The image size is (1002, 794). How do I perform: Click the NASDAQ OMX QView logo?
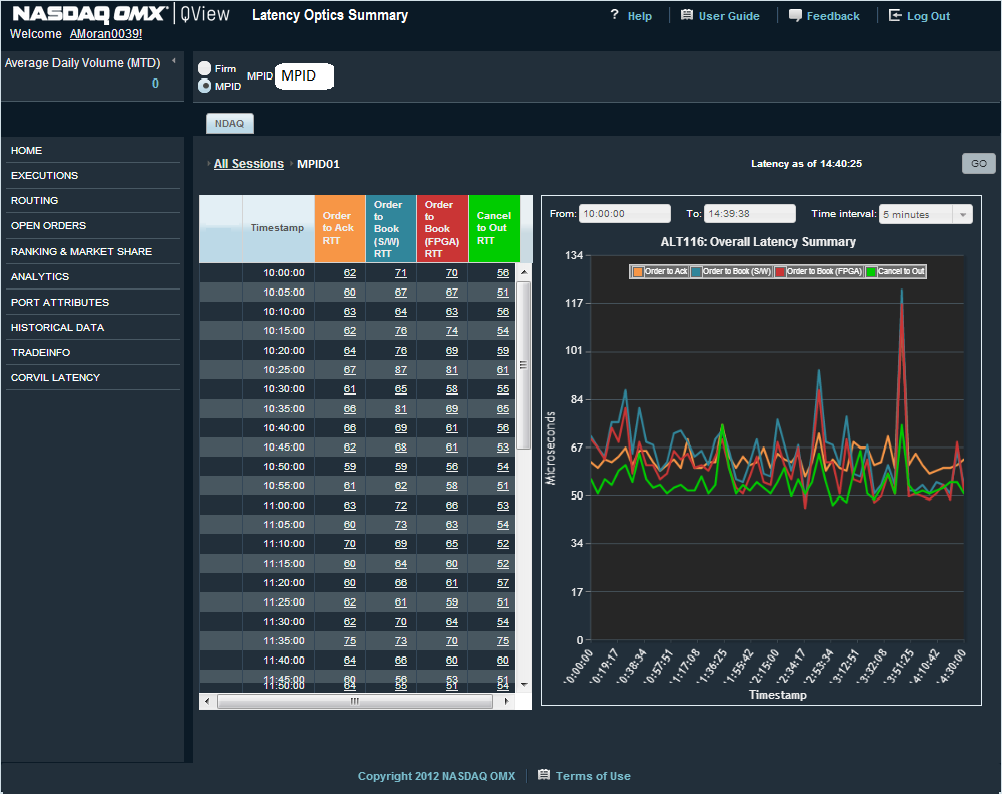pyautogui.click(x=121, y=14)
